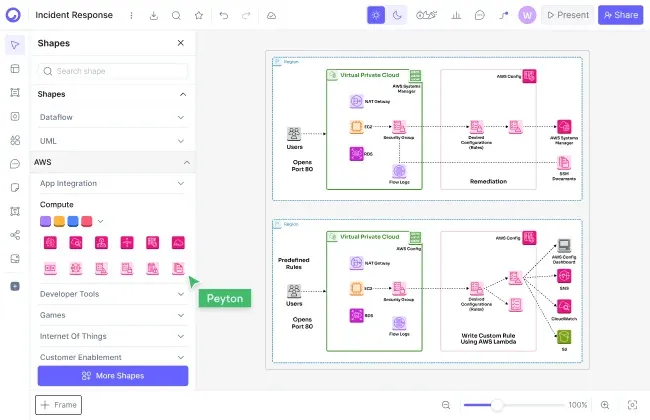This screenshot has width=650, height=420.
Task: Expand Internet Of Things shapes
Action: [x=113, y=336]
